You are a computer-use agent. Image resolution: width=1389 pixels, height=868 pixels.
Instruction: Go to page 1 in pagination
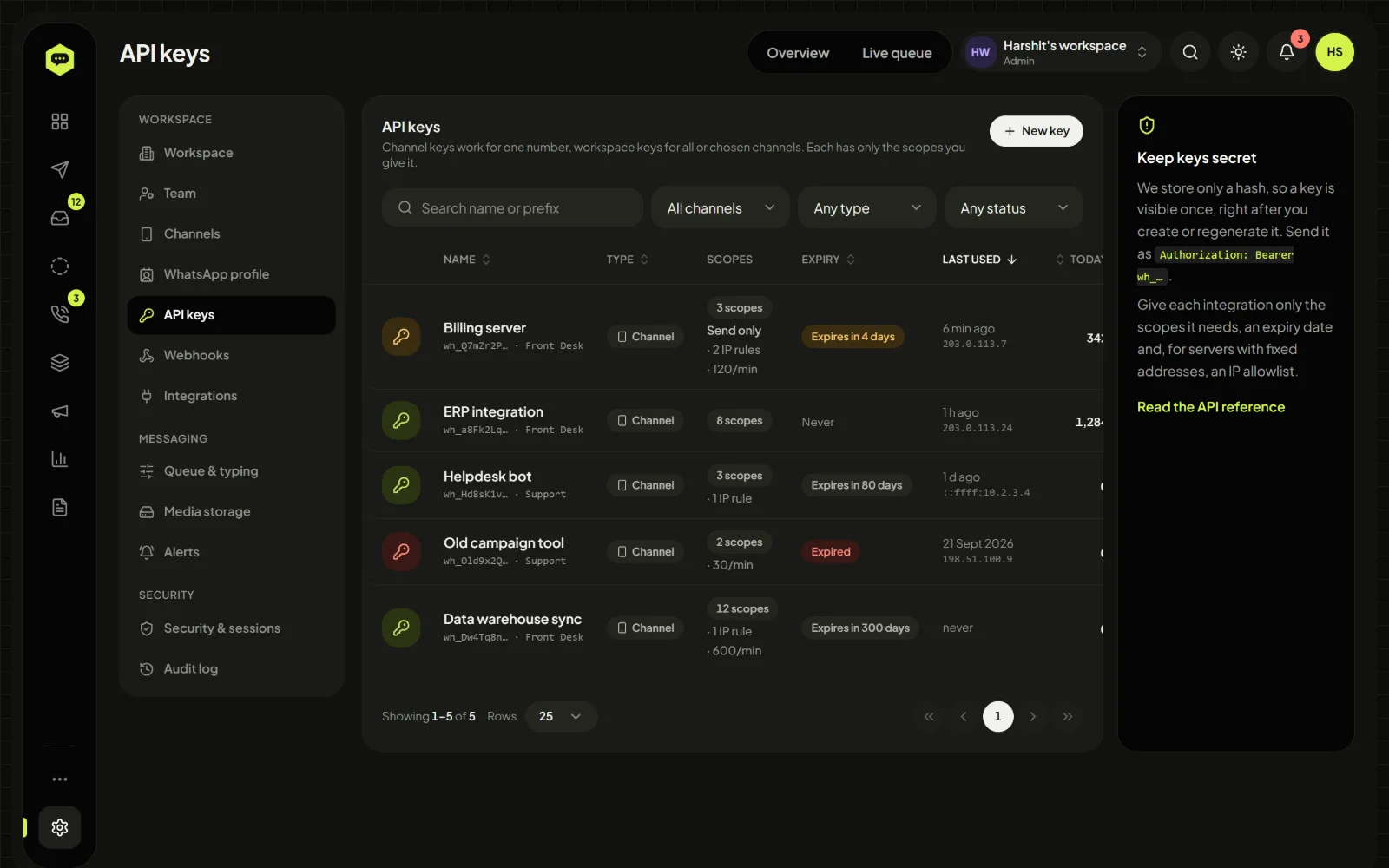997,716
